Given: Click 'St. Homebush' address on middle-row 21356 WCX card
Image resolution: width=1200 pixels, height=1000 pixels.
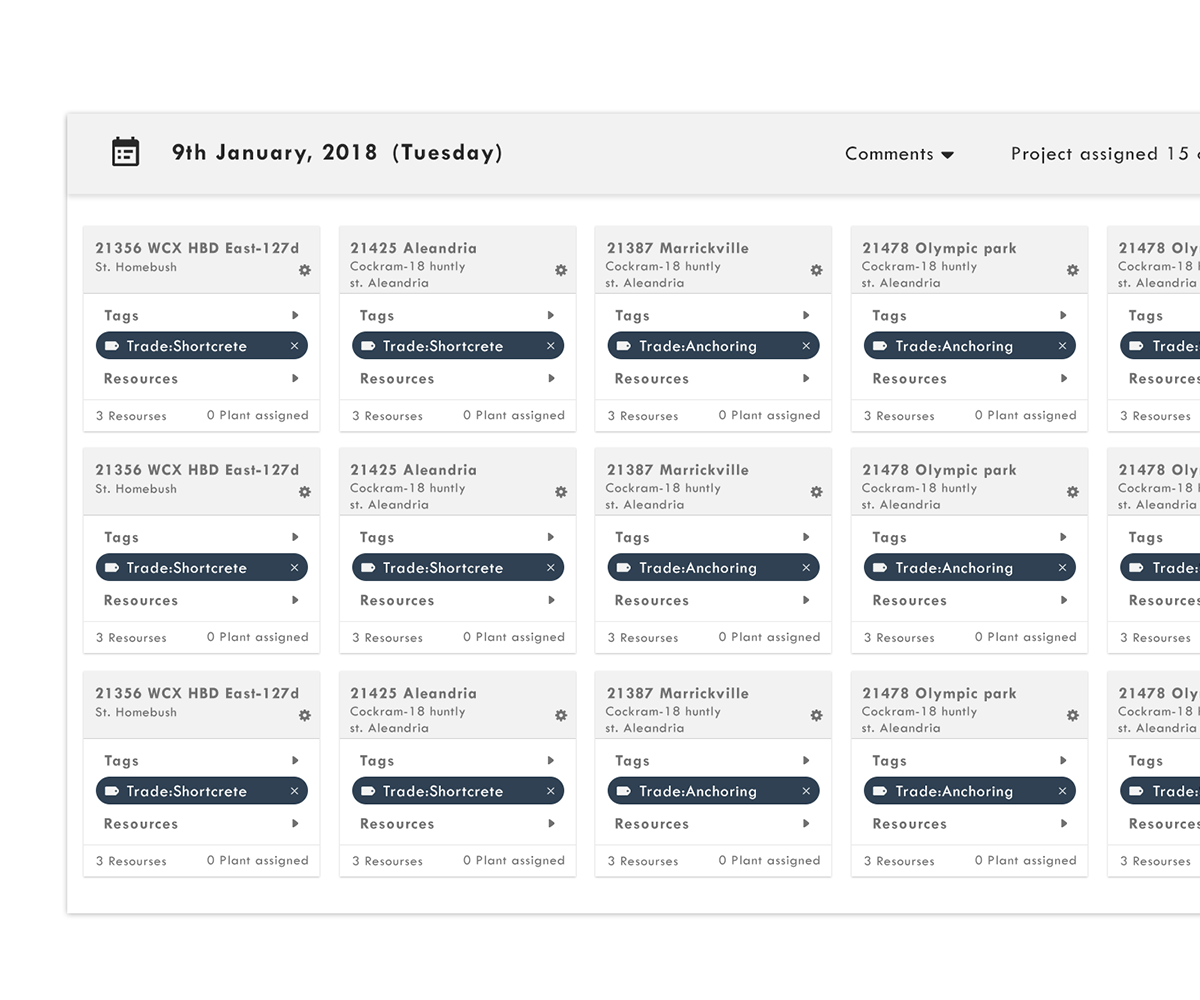Looking at the screenshot, I should [x=136, y=489].
